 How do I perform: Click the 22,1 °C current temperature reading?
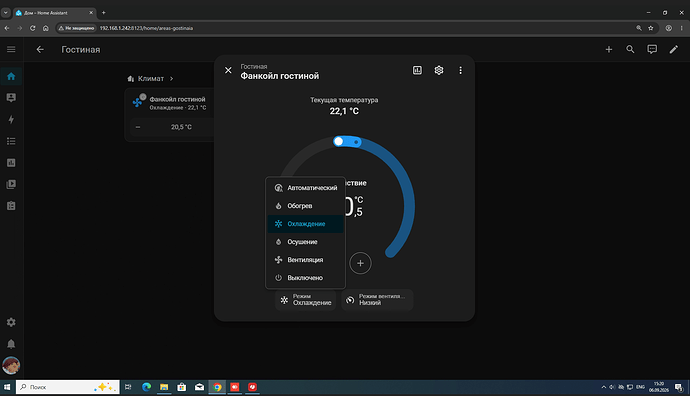point(344,111)
